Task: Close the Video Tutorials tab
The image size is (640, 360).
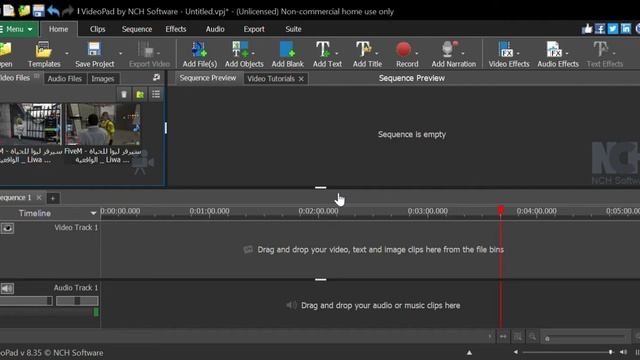Action: pyautogui.click(x=301, y=79)
